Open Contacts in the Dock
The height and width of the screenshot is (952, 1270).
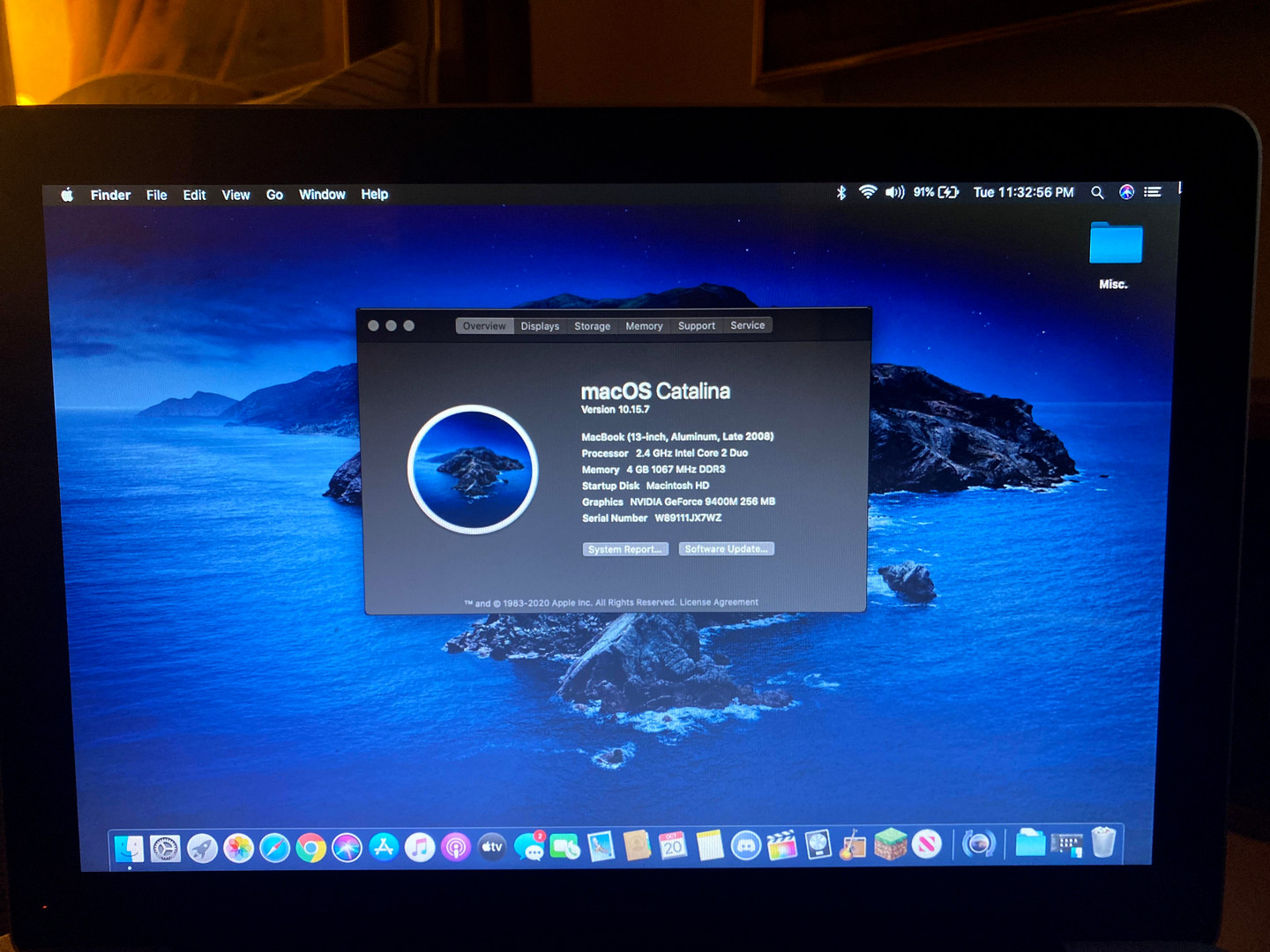coord(637,845)
